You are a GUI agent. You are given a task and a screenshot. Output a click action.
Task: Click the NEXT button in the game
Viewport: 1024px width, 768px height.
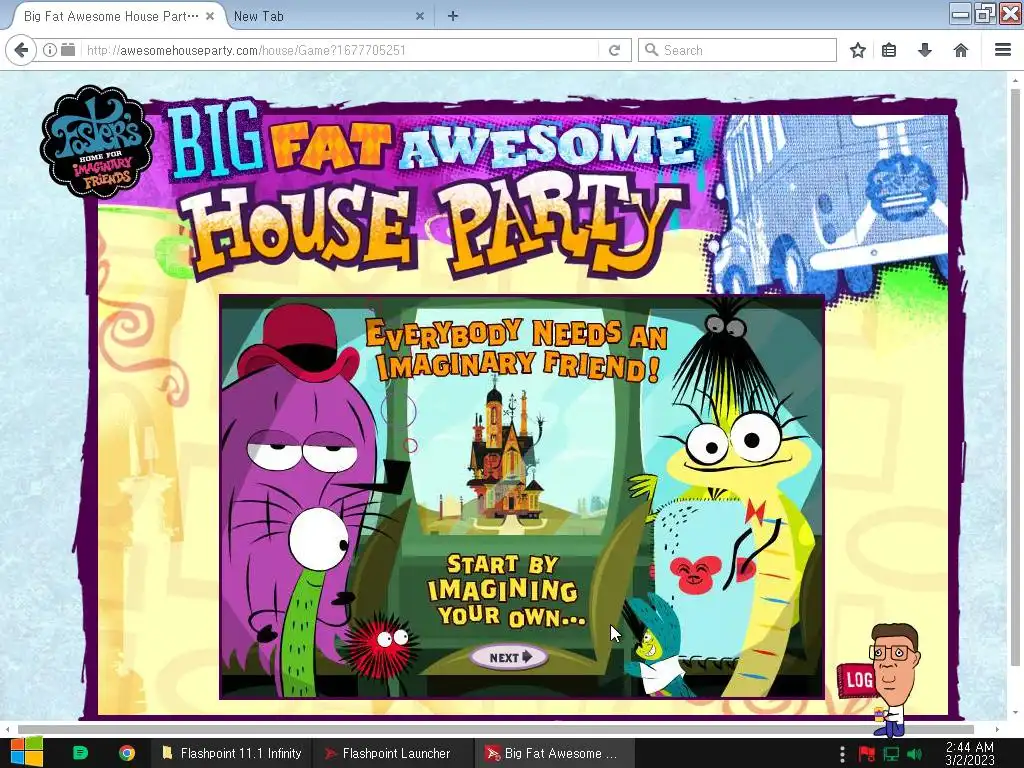click(x=509, y=657)
